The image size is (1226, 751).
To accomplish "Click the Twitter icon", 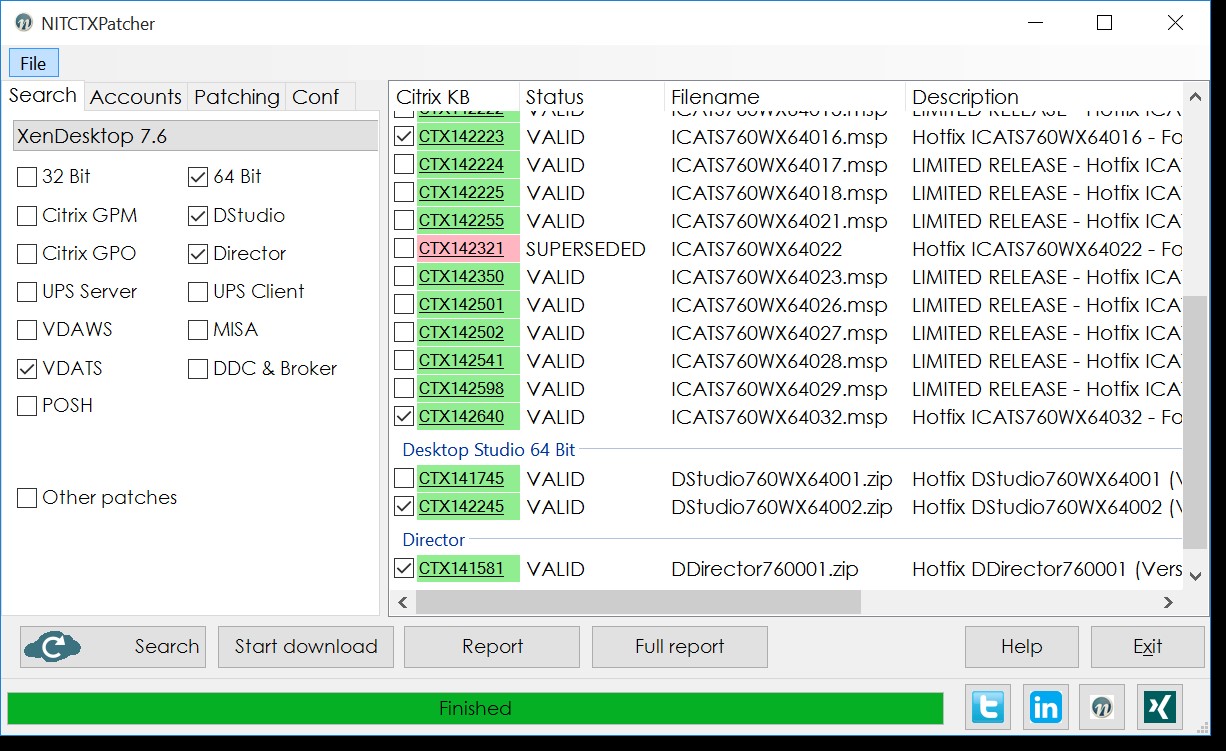I will pyautogui.click(x=988, y=707).
